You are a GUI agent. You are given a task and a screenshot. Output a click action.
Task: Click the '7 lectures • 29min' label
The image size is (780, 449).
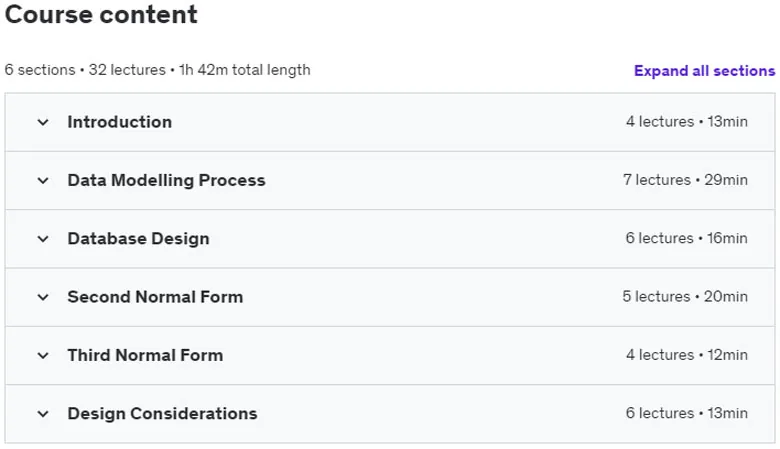[685, 180]
